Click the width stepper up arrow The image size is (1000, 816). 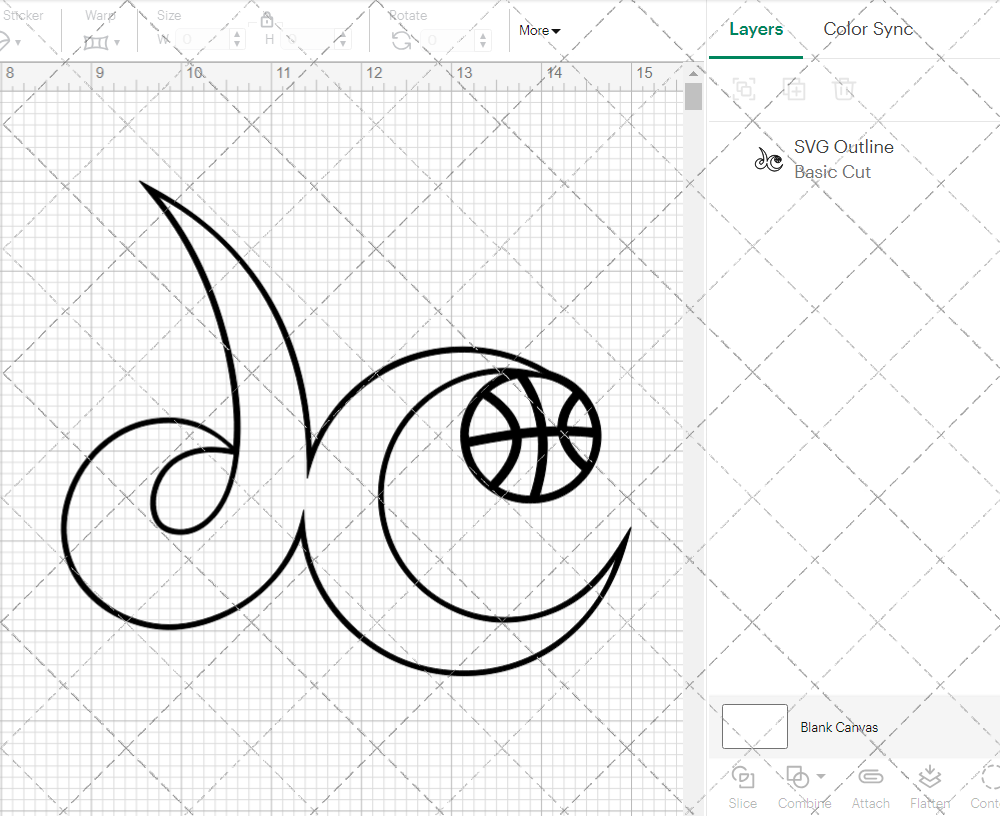pyautogui.click(x=236, y=33)
